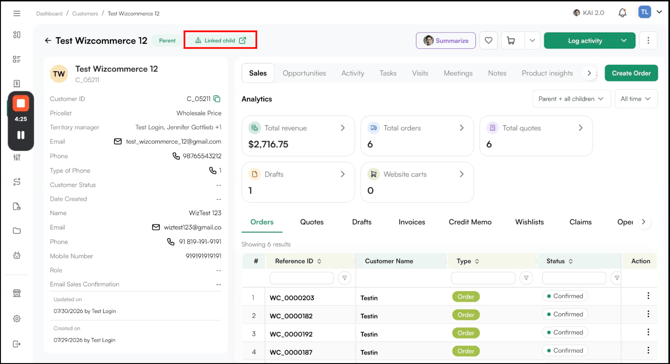This screenshot has height=364, width=670.
Task: Click phone icon next to 98765543212
Action: (176, 156)
